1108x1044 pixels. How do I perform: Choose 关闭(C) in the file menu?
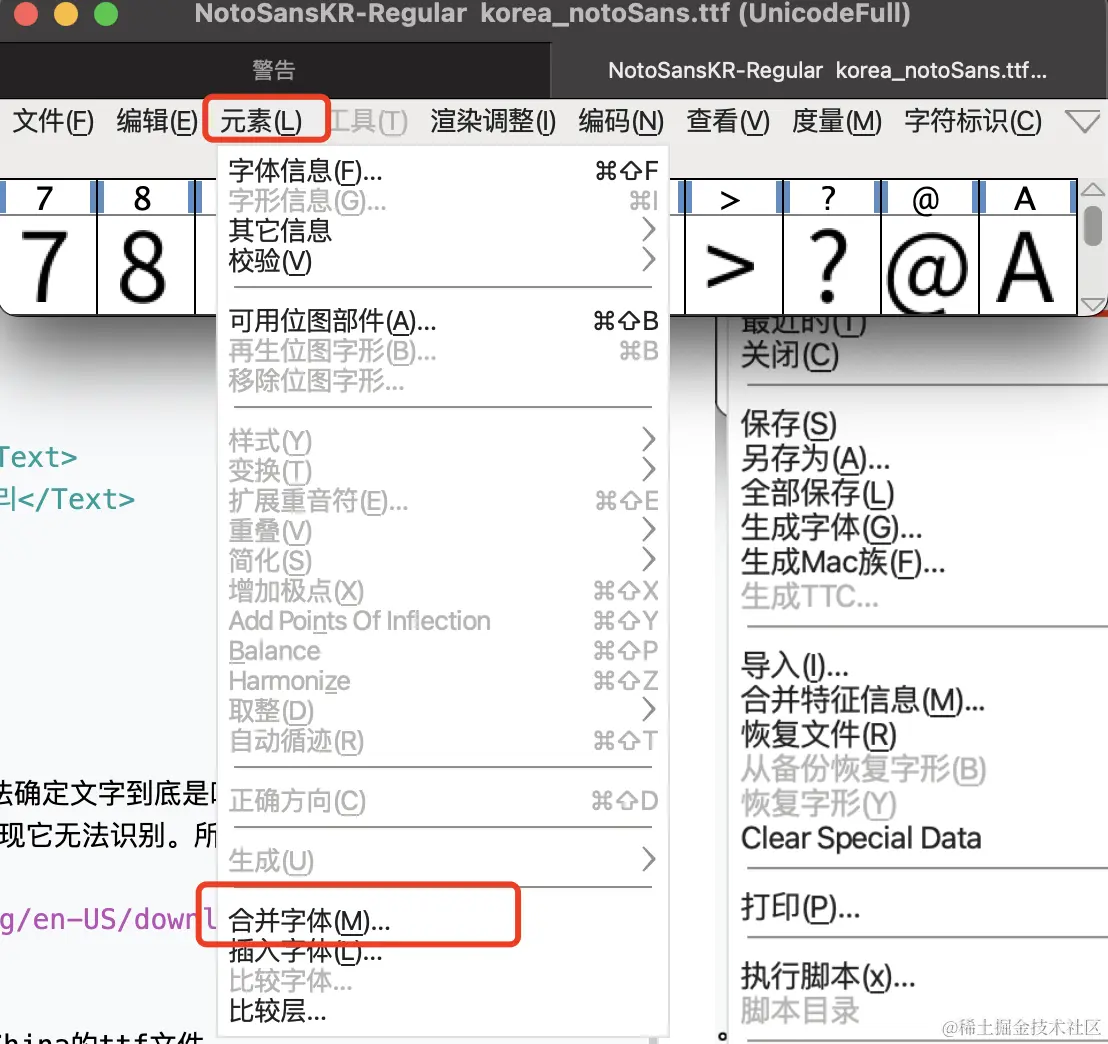click(x=789, y=355)
